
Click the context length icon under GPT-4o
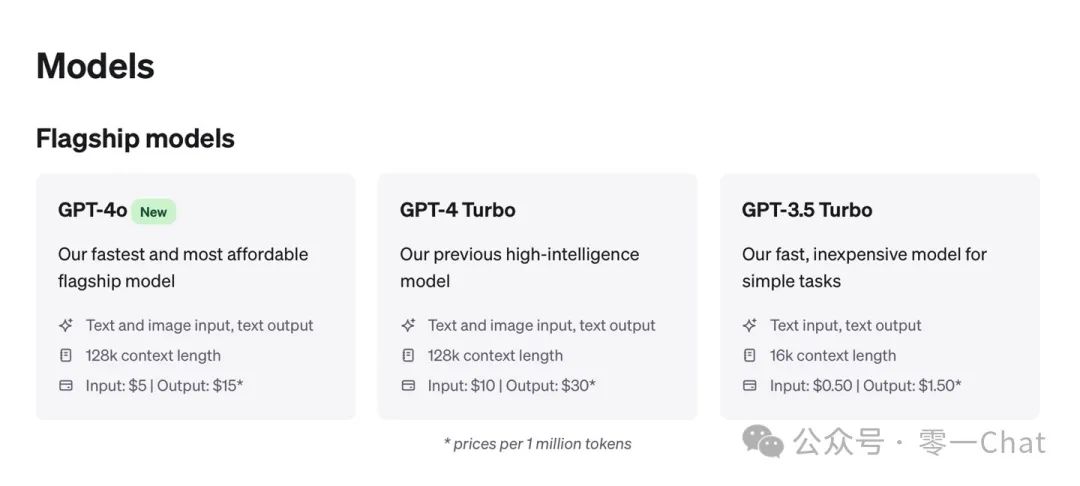click(66, 355)
